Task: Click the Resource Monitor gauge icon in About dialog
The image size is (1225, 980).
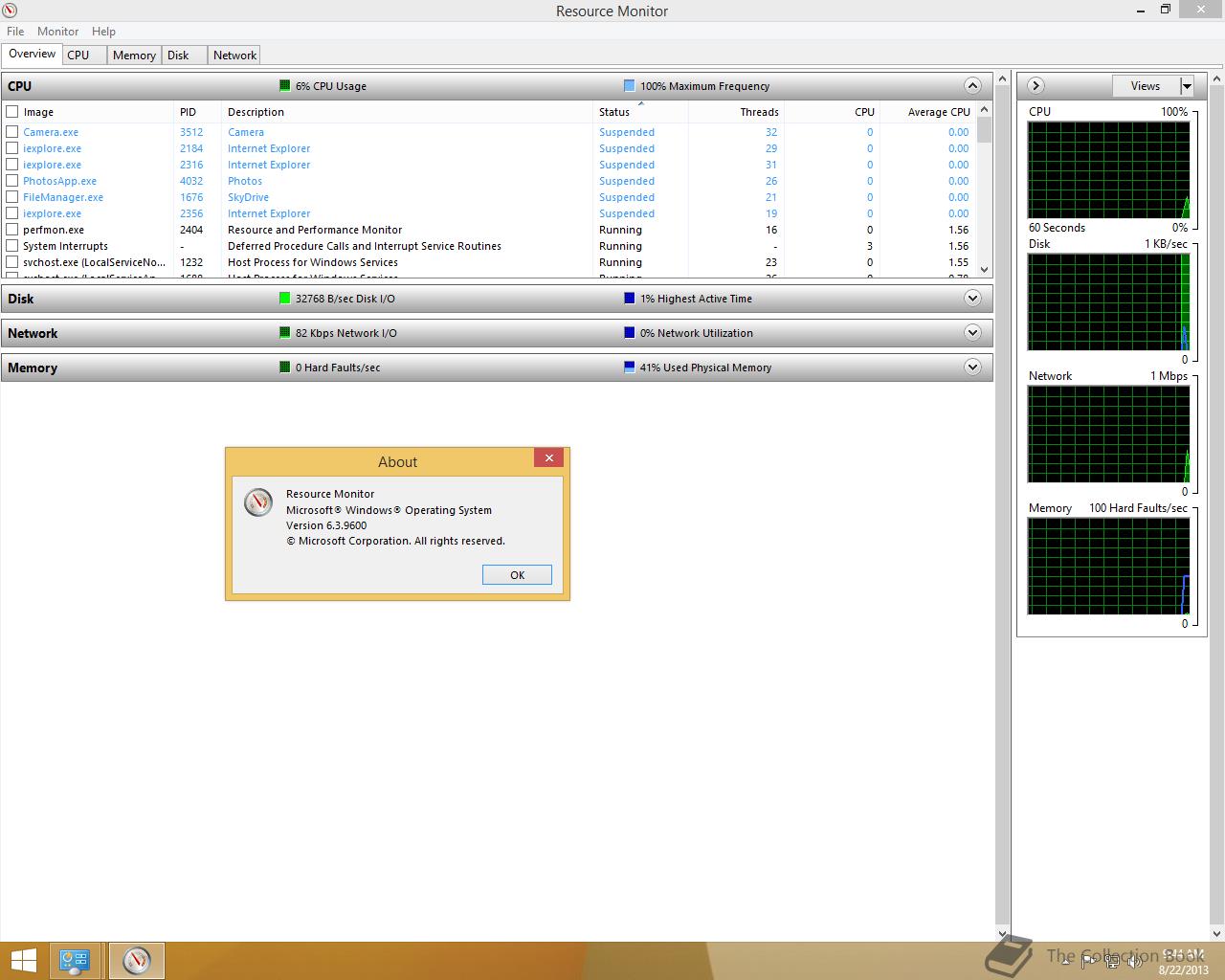Action: coord(258,502)
